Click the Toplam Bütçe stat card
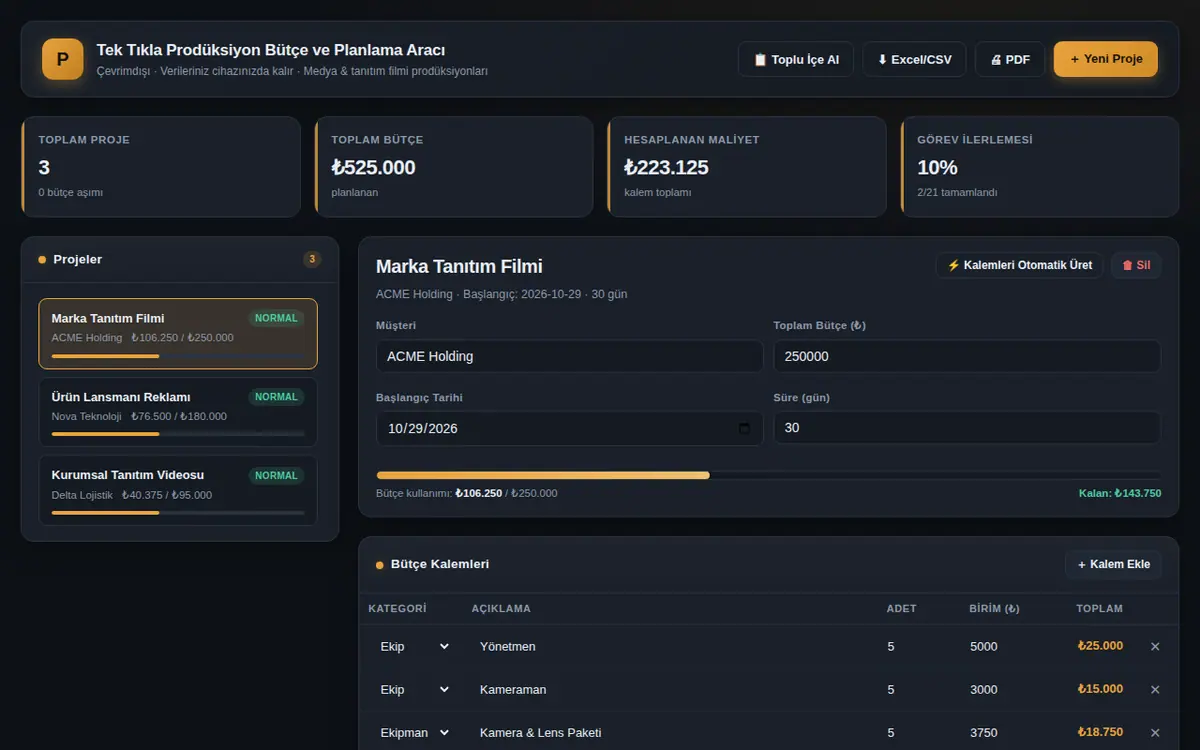Image resolution: width=1200 pixels, height=750 pixels. coord(454,166)
